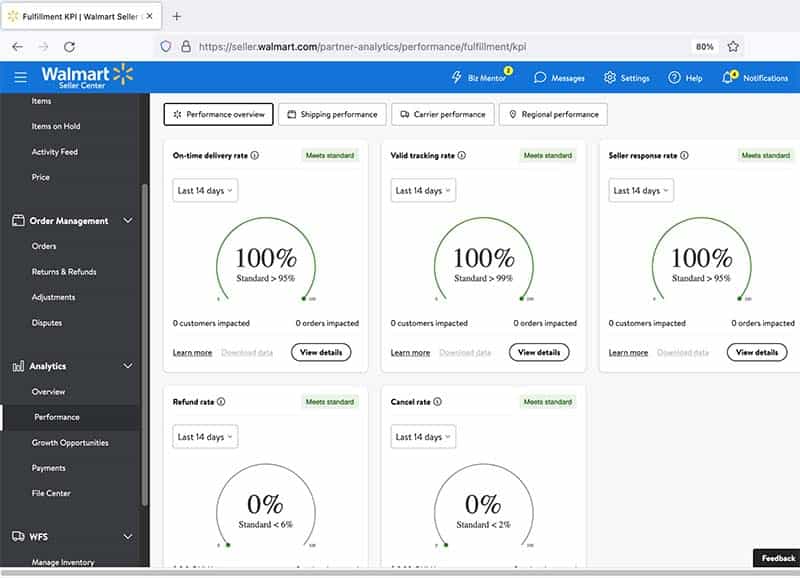Screen dimensions: 800x578
Task: Open Seller response rate period dropdown
Action: 641,190
